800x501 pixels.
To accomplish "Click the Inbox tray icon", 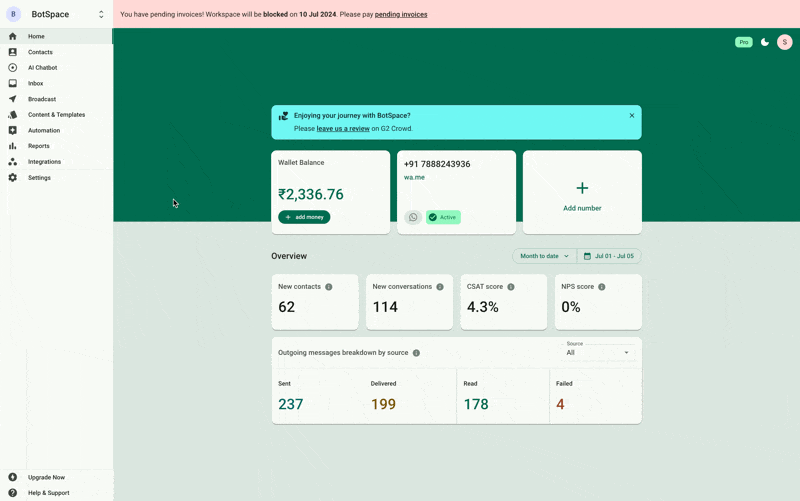I will [13, 83].
